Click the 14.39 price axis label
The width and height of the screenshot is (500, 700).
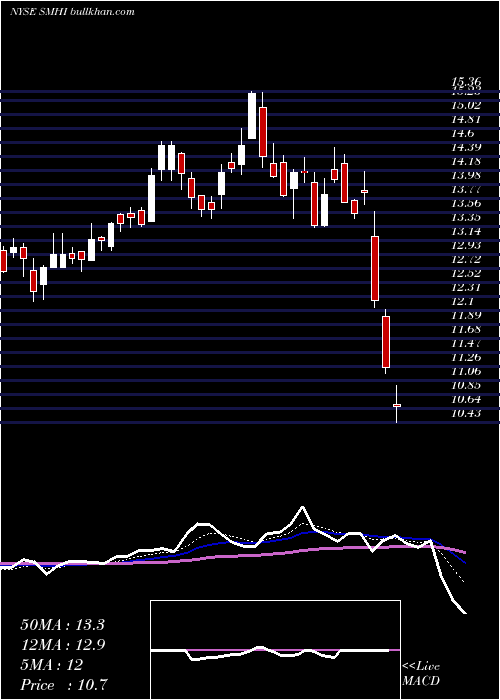pyautogui.click(x=466, y=147)
